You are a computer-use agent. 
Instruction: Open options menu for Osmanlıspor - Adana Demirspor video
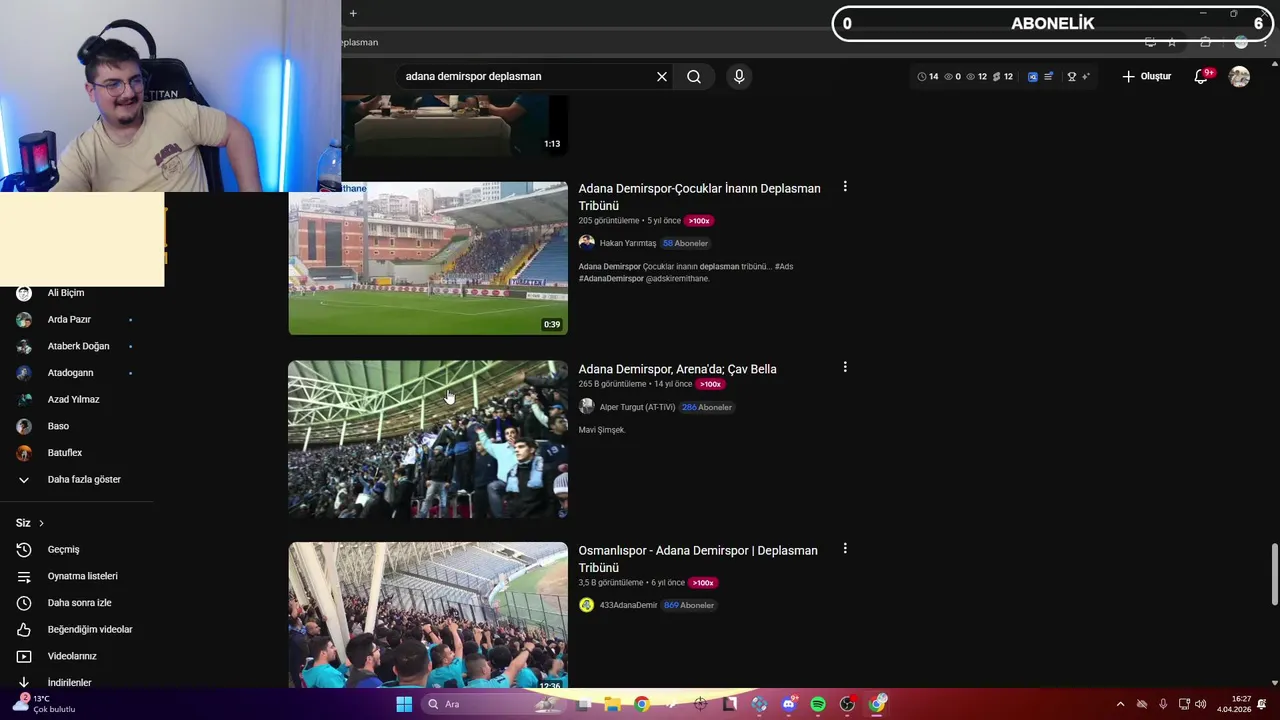845,548
